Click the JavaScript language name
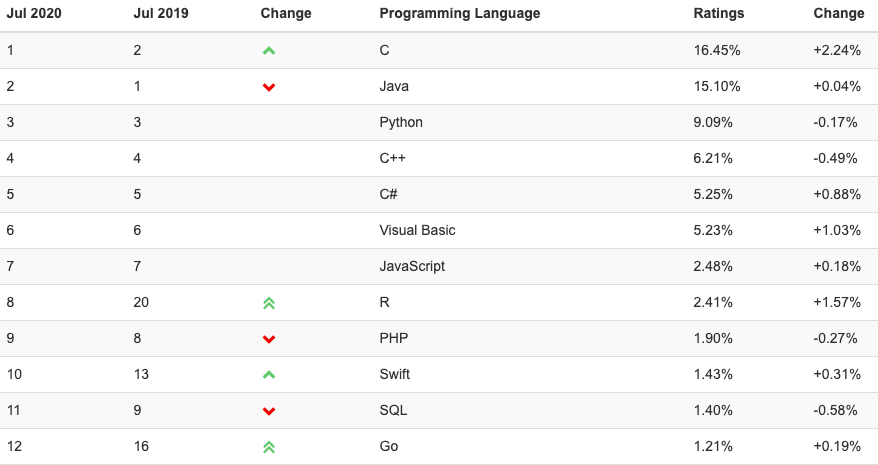The height and width of the screenshot is (465, 878). point(412,266)
